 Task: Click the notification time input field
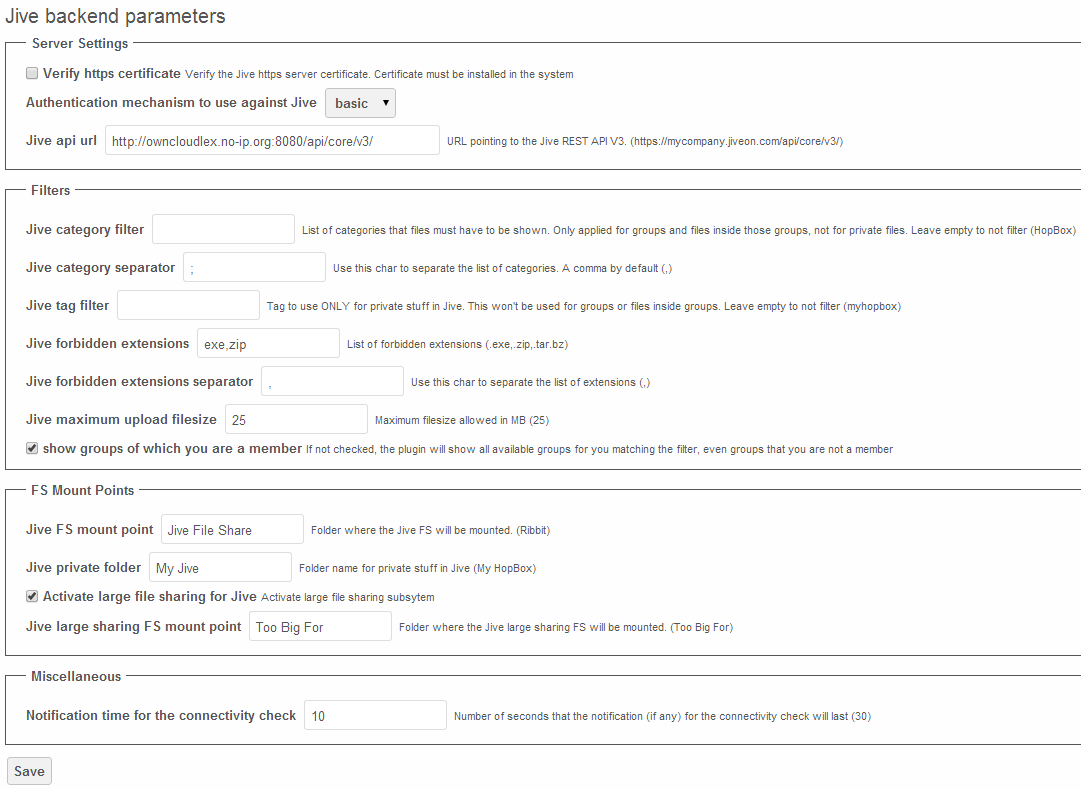[x=374, y=714]
